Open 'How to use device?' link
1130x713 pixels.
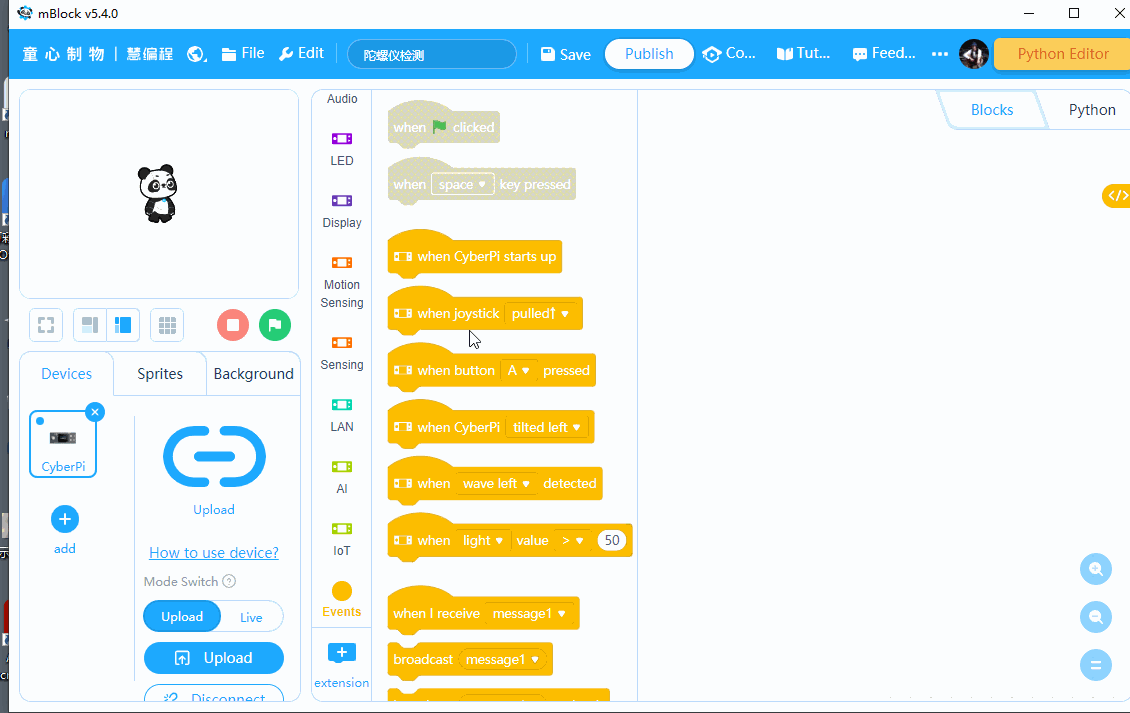[x=214, y=553]
